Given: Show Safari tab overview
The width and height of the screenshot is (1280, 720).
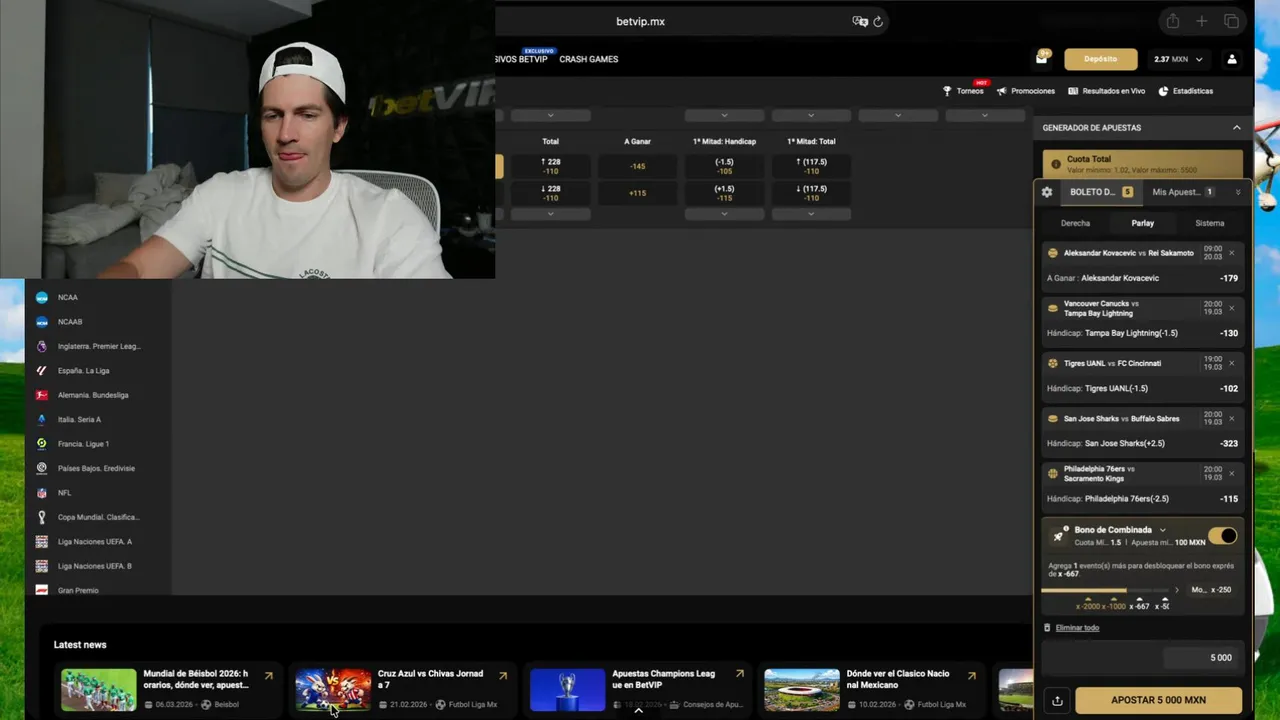Looking at the screenshot, I should tap(1231, 21).
